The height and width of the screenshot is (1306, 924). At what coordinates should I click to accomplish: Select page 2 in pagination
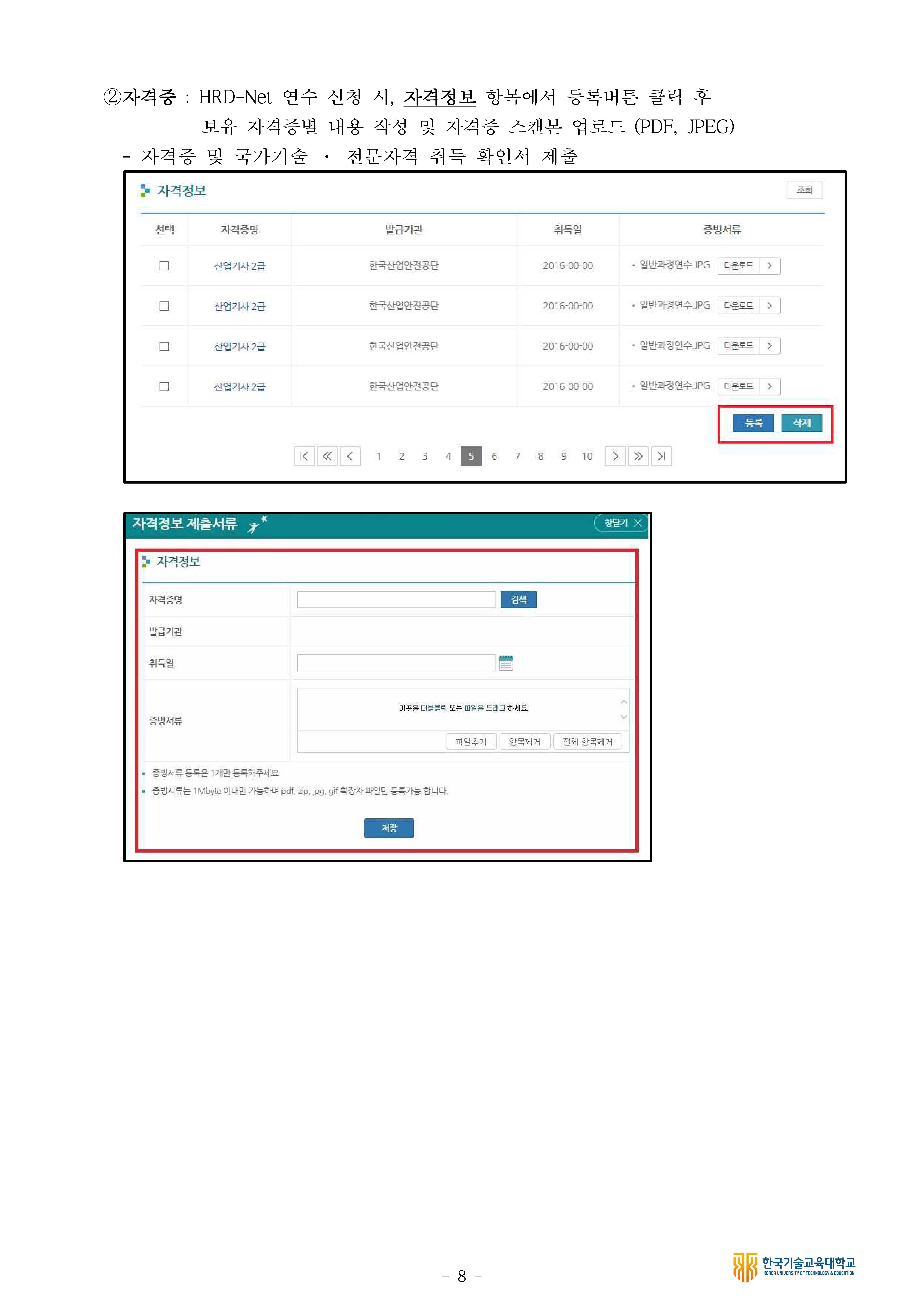coord(402,456)
